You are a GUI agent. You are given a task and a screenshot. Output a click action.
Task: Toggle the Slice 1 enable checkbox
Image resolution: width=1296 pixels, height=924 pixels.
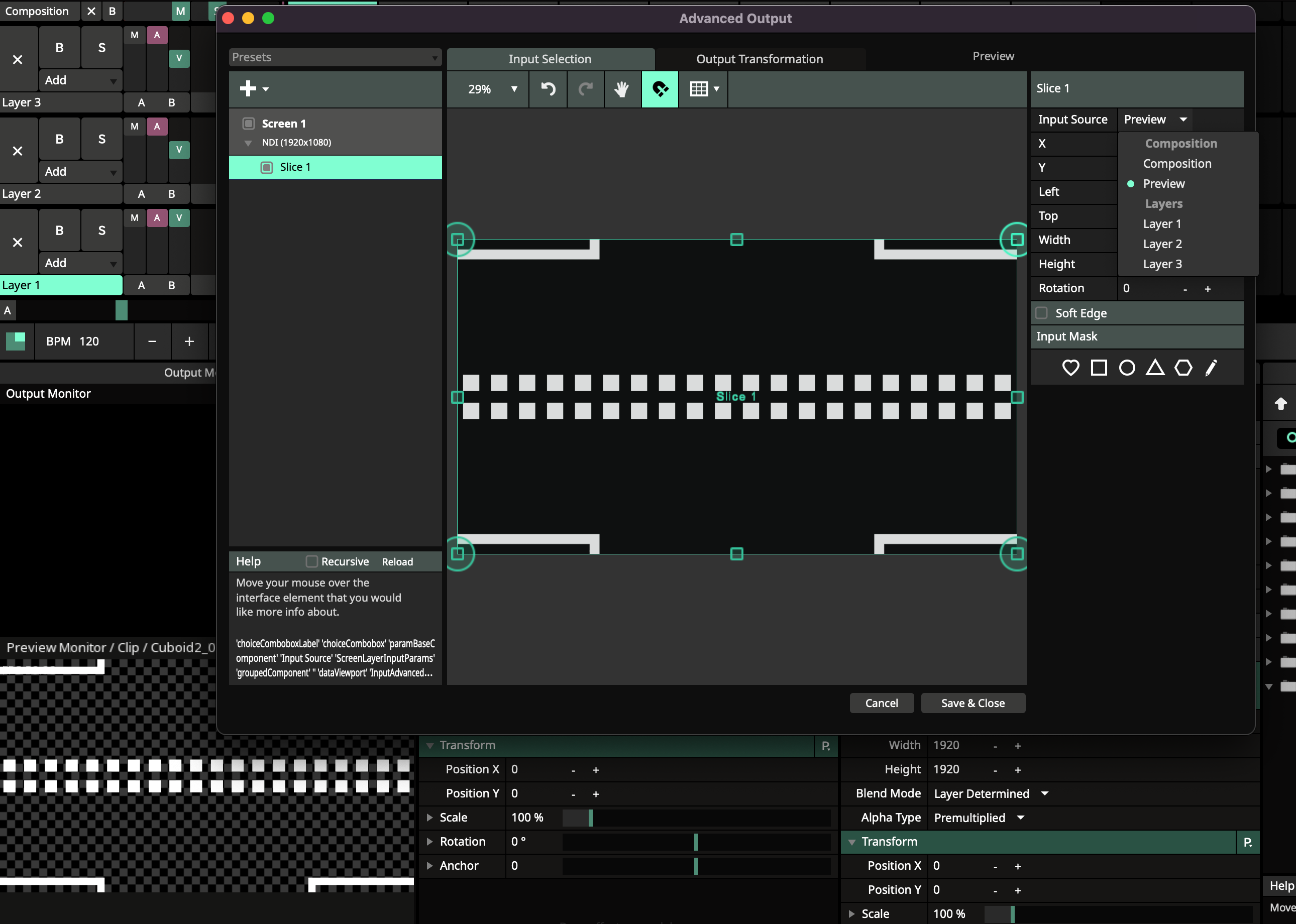tap(266, 167)
